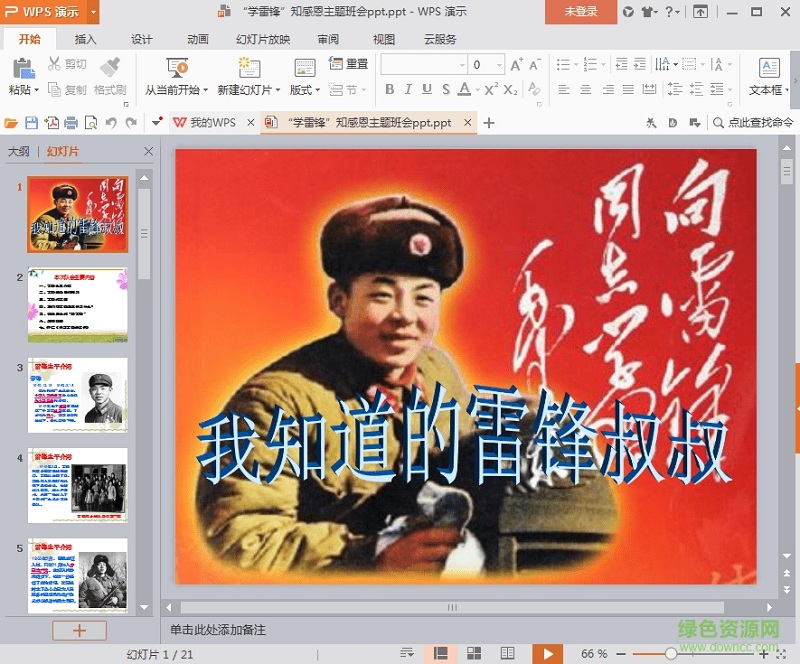800x664 pixels.
Task: Toggle Italic formatting
Action: tap(408, 90)
